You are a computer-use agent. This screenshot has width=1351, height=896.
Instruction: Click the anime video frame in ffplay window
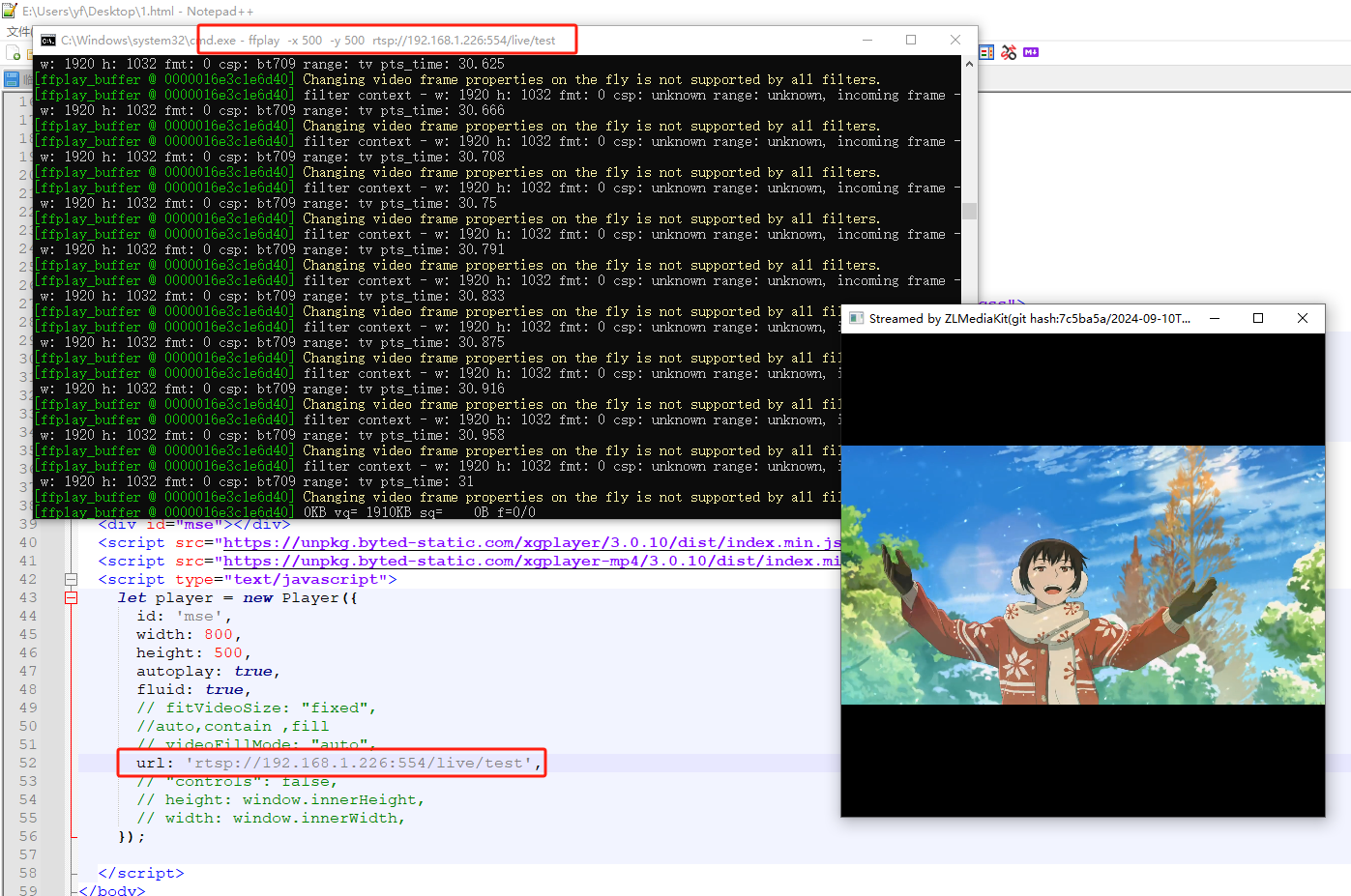point(1083,575)
